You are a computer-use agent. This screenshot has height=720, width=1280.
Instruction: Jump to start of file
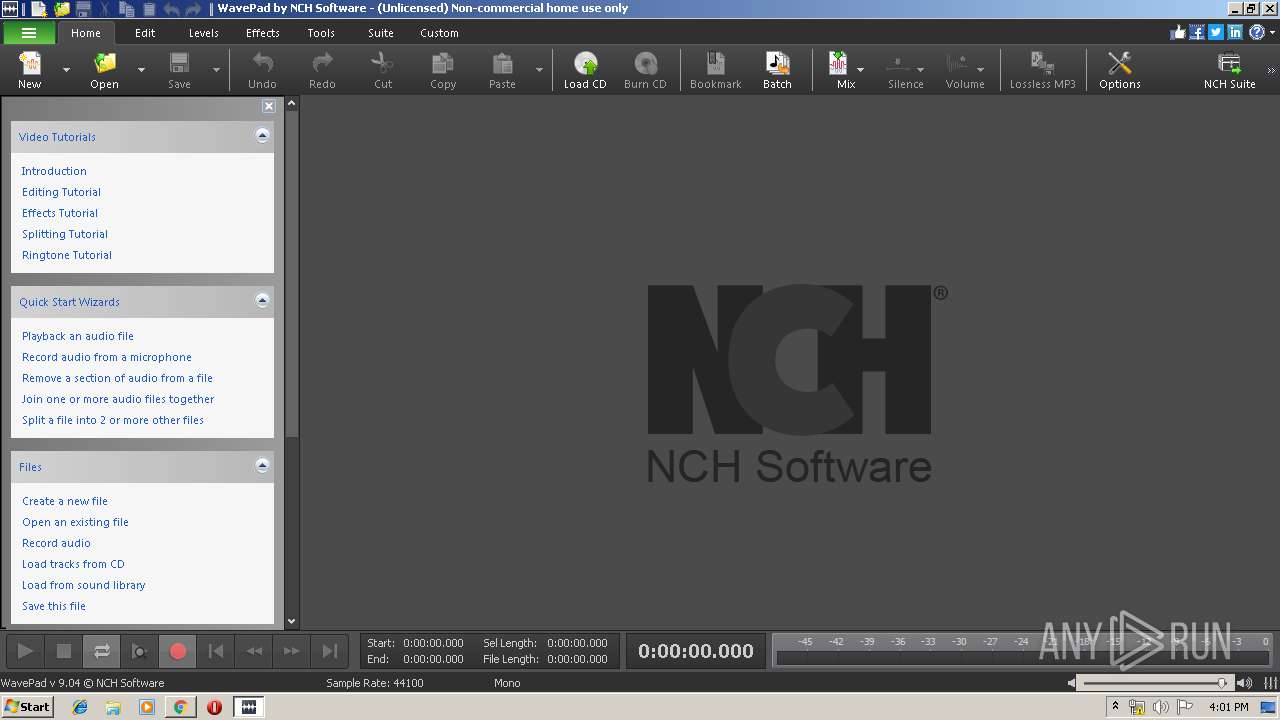(216, 651)
